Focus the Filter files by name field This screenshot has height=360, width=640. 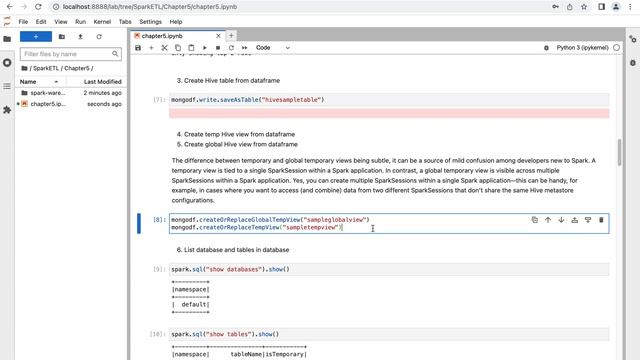[71, 54]
